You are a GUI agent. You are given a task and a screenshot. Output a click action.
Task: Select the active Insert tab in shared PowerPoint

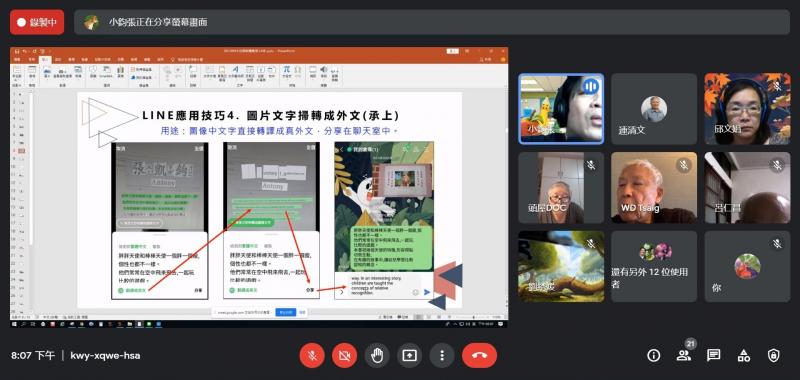pyautogui.click(x=45, y=60)
